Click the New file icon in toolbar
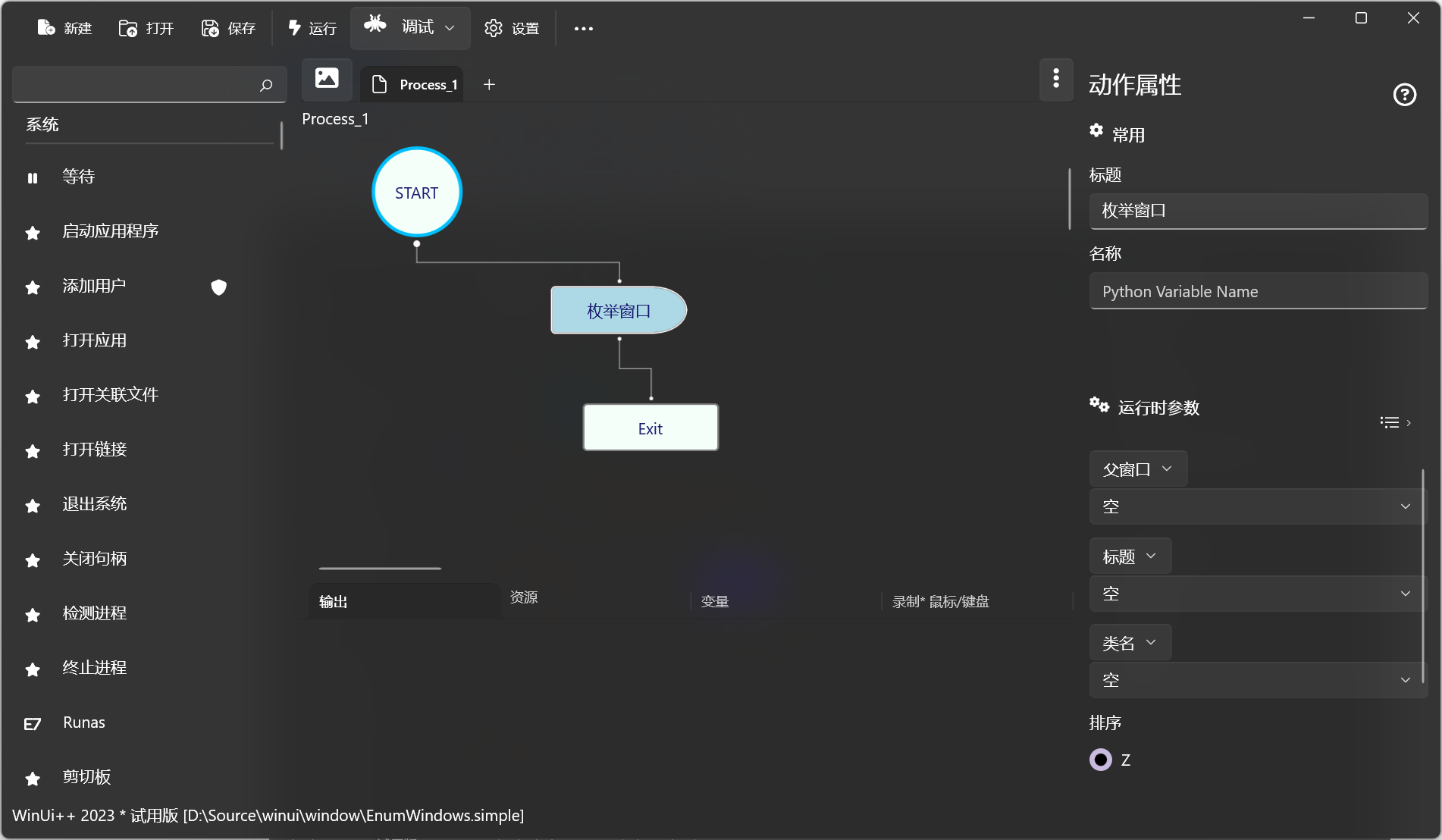Viewport: 1442px width, 840px height. [x=46, y=28]
